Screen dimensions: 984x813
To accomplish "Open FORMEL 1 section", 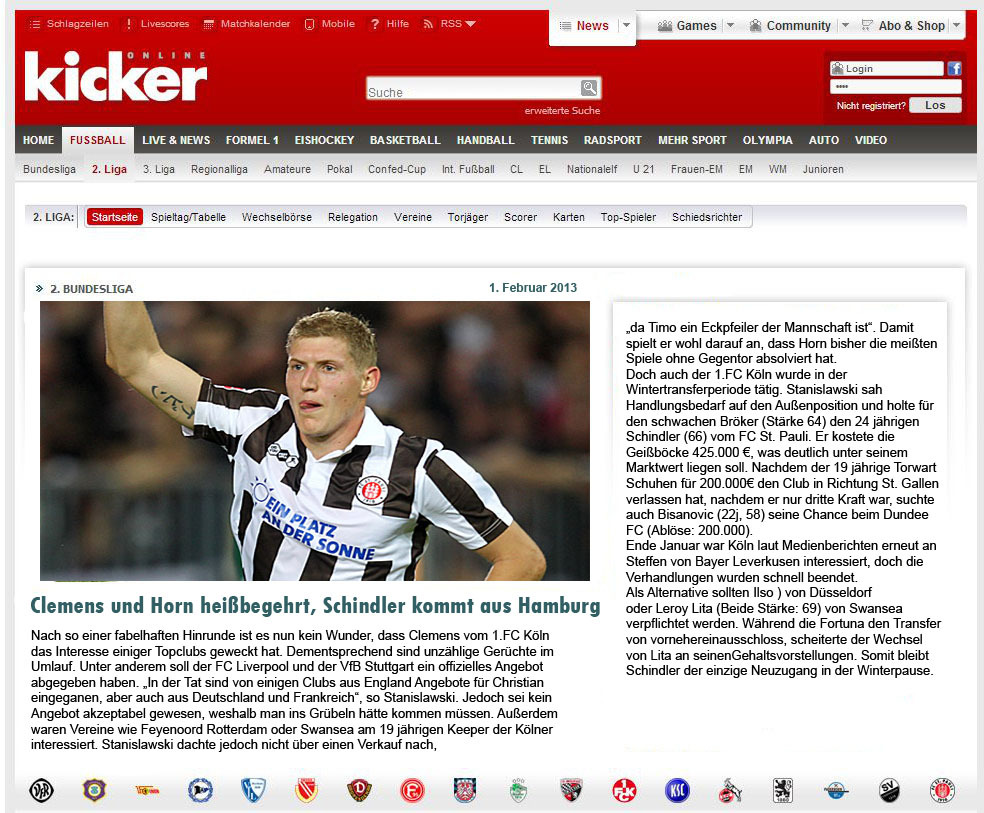I will 252,140.
